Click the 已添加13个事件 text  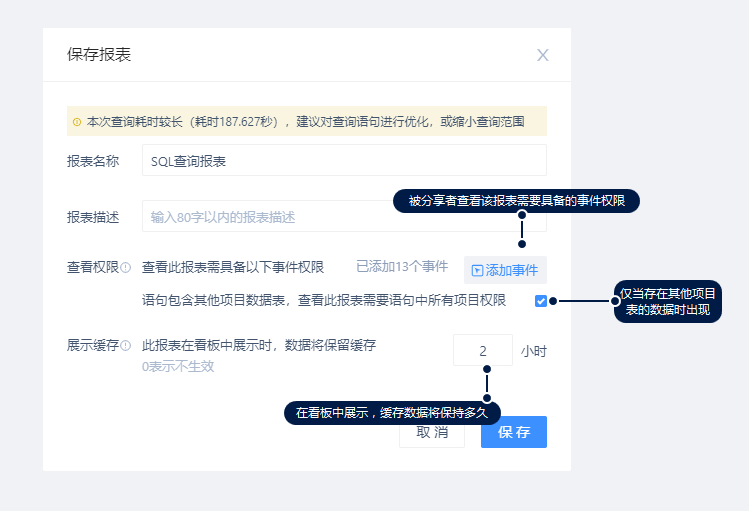(402, 267)
